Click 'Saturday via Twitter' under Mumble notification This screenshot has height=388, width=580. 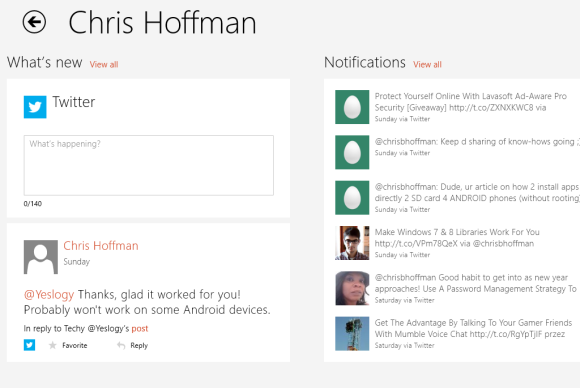(404, 345)
